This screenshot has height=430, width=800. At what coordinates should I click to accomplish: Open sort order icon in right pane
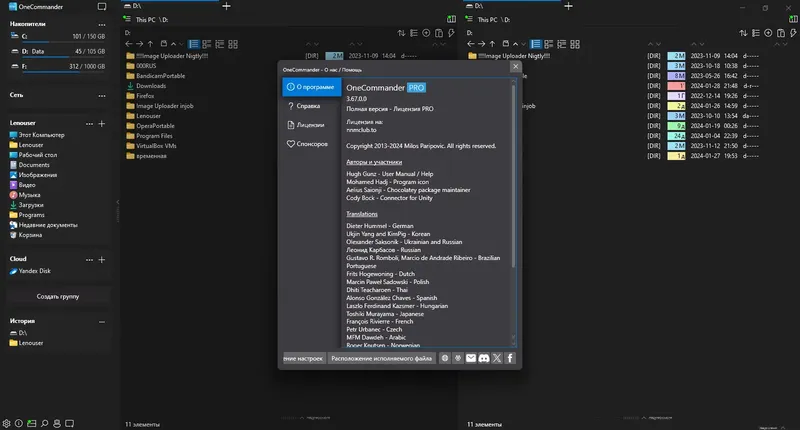(743, 33)
